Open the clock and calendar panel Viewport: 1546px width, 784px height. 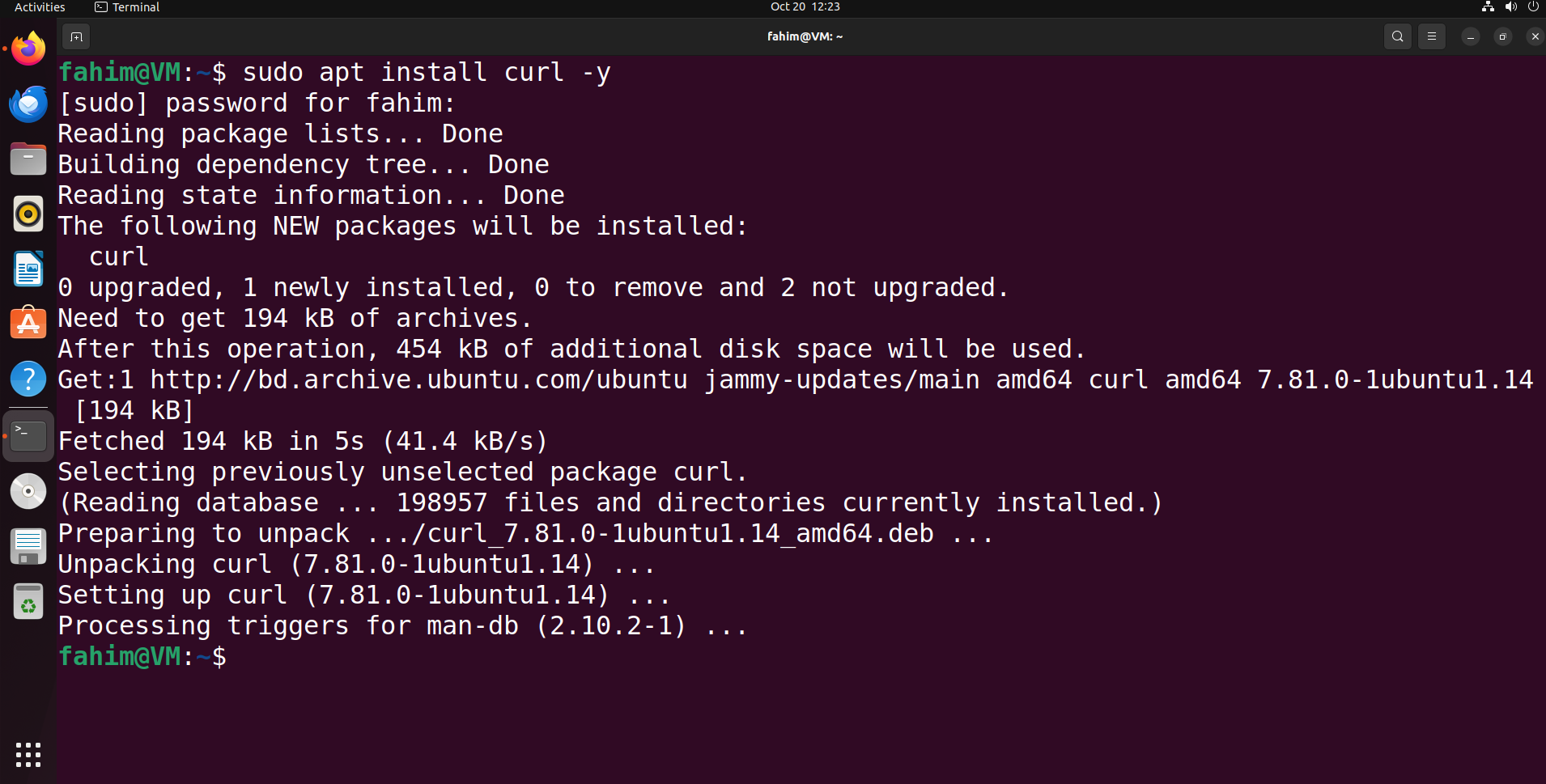[x=805, y=7]
